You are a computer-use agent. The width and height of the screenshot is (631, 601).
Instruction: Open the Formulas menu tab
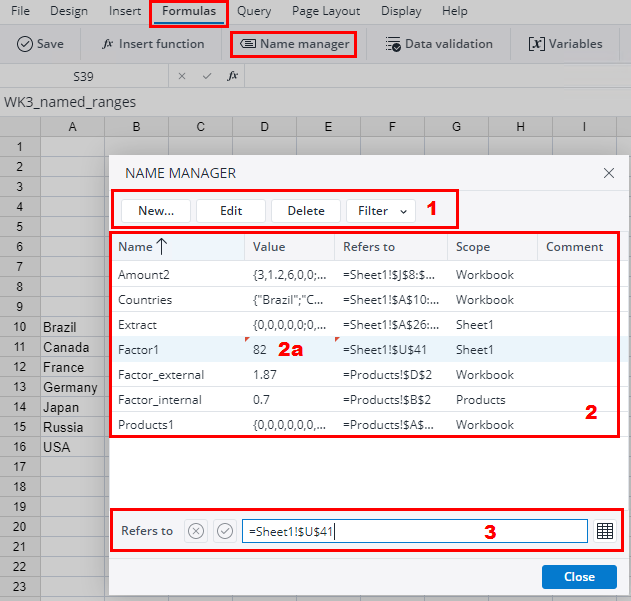pos(189,12)
